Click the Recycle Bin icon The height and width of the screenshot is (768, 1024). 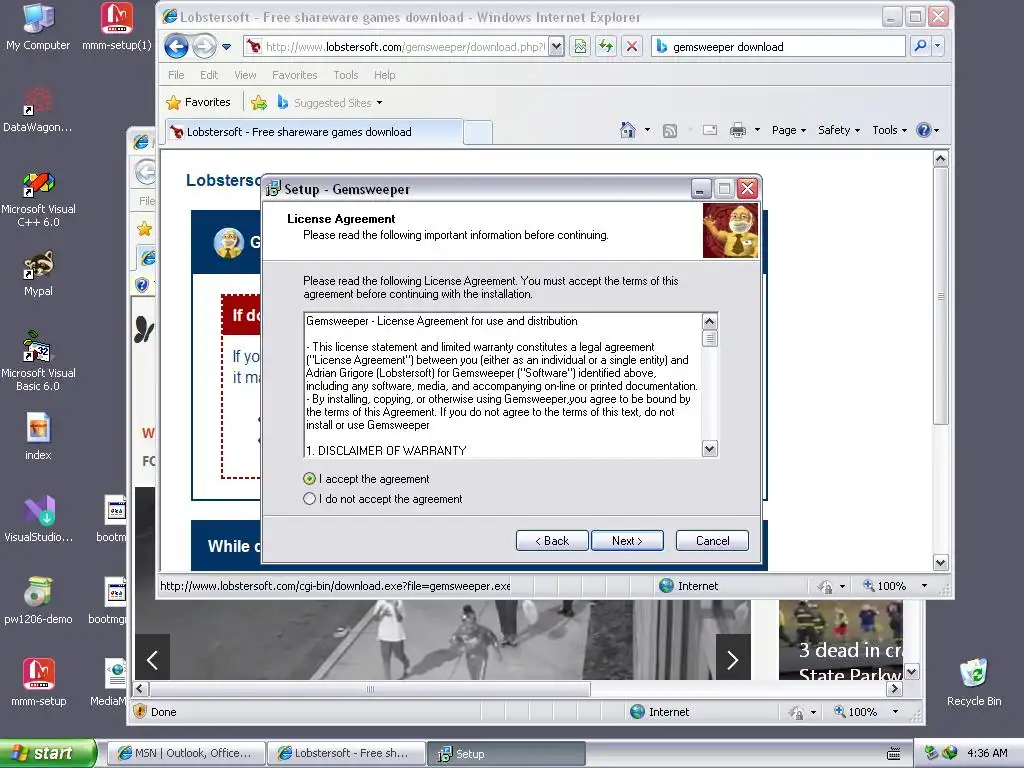click(974, 682)
